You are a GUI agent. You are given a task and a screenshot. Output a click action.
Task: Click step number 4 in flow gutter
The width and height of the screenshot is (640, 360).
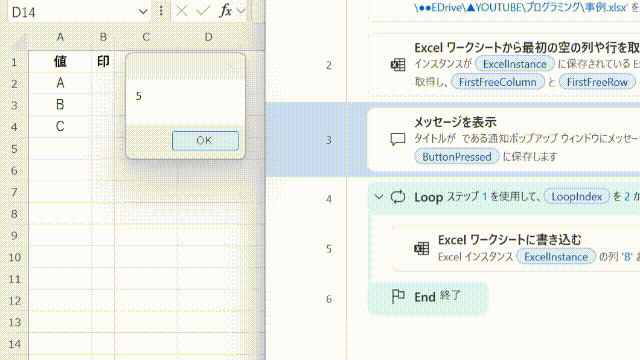pos(329,199)
